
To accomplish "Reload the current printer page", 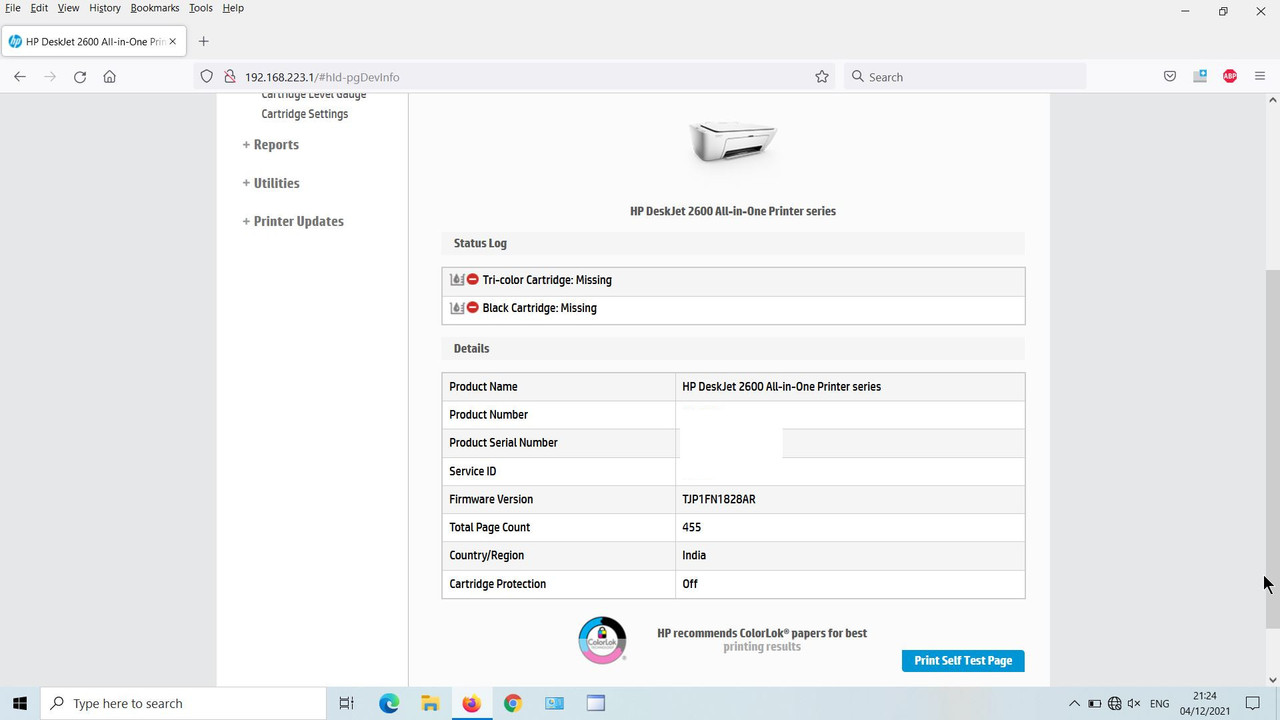I will (x=80, y=77).
